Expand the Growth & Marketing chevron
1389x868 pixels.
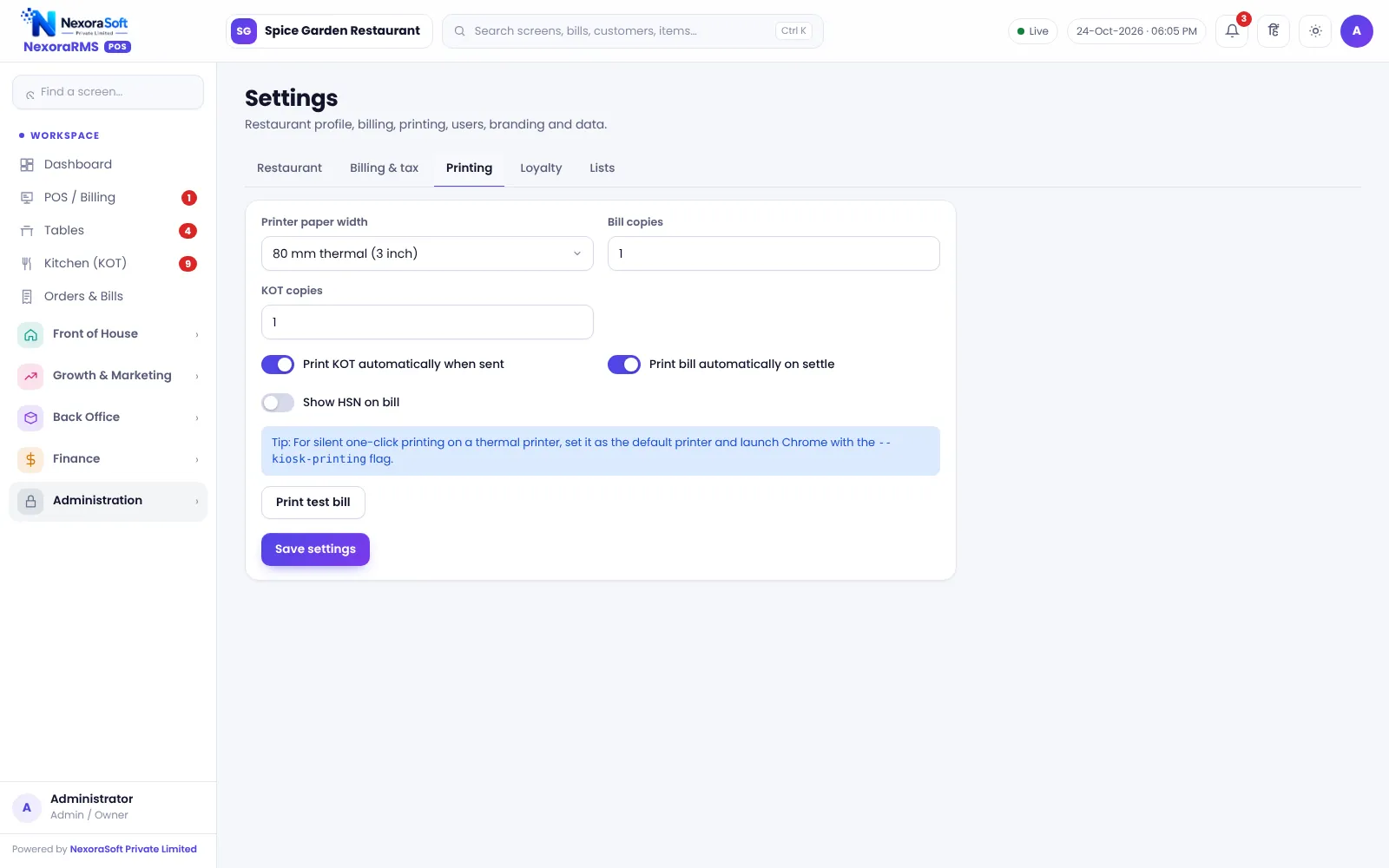click(x=197, y=376)
